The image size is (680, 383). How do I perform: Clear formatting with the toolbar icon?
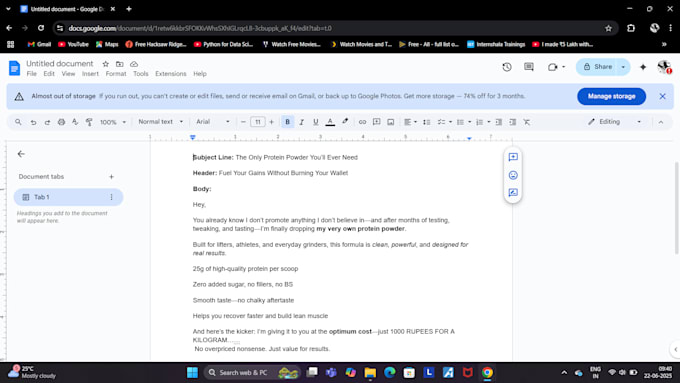526,122
